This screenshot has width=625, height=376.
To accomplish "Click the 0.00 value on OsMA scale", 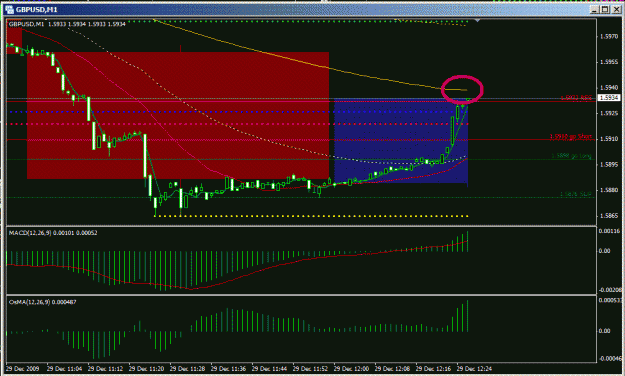I will [604, 331].
